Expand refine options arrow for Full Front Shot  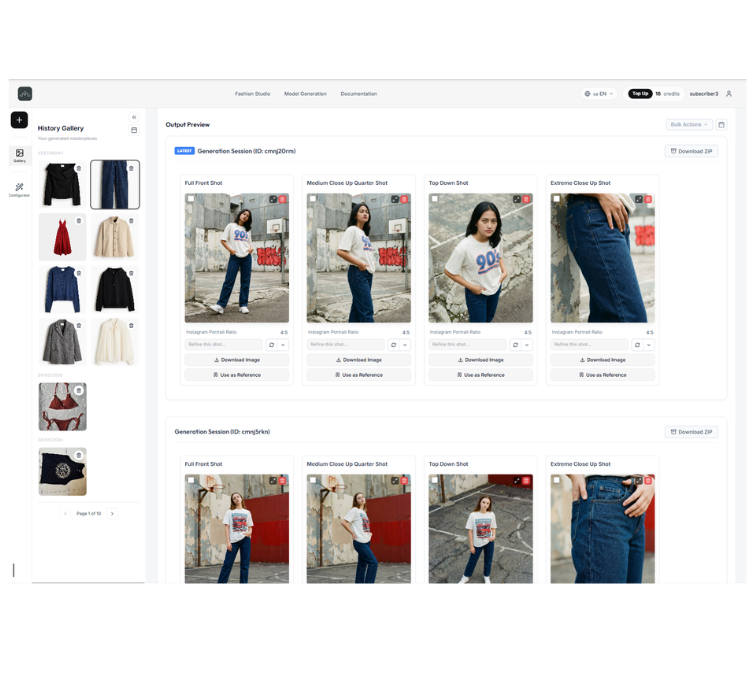click(283, 345)
